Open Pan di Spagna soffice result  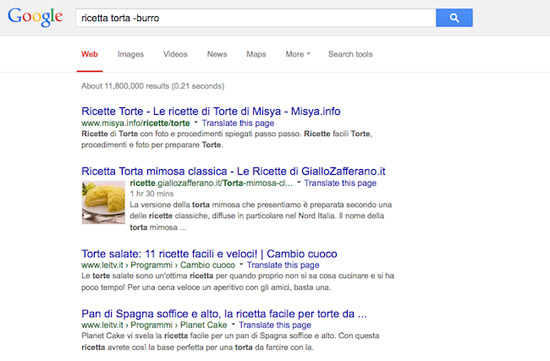point(224,314)
